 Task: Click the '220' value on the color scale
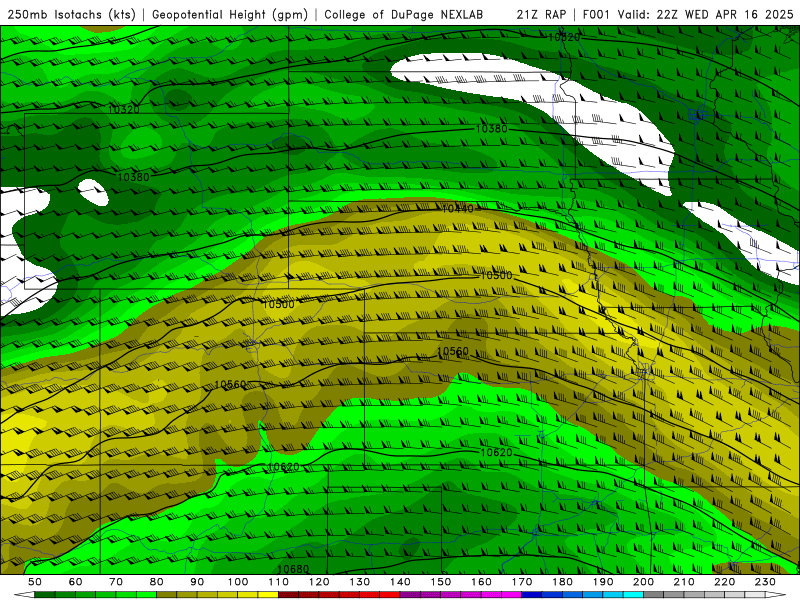point(724,582)
